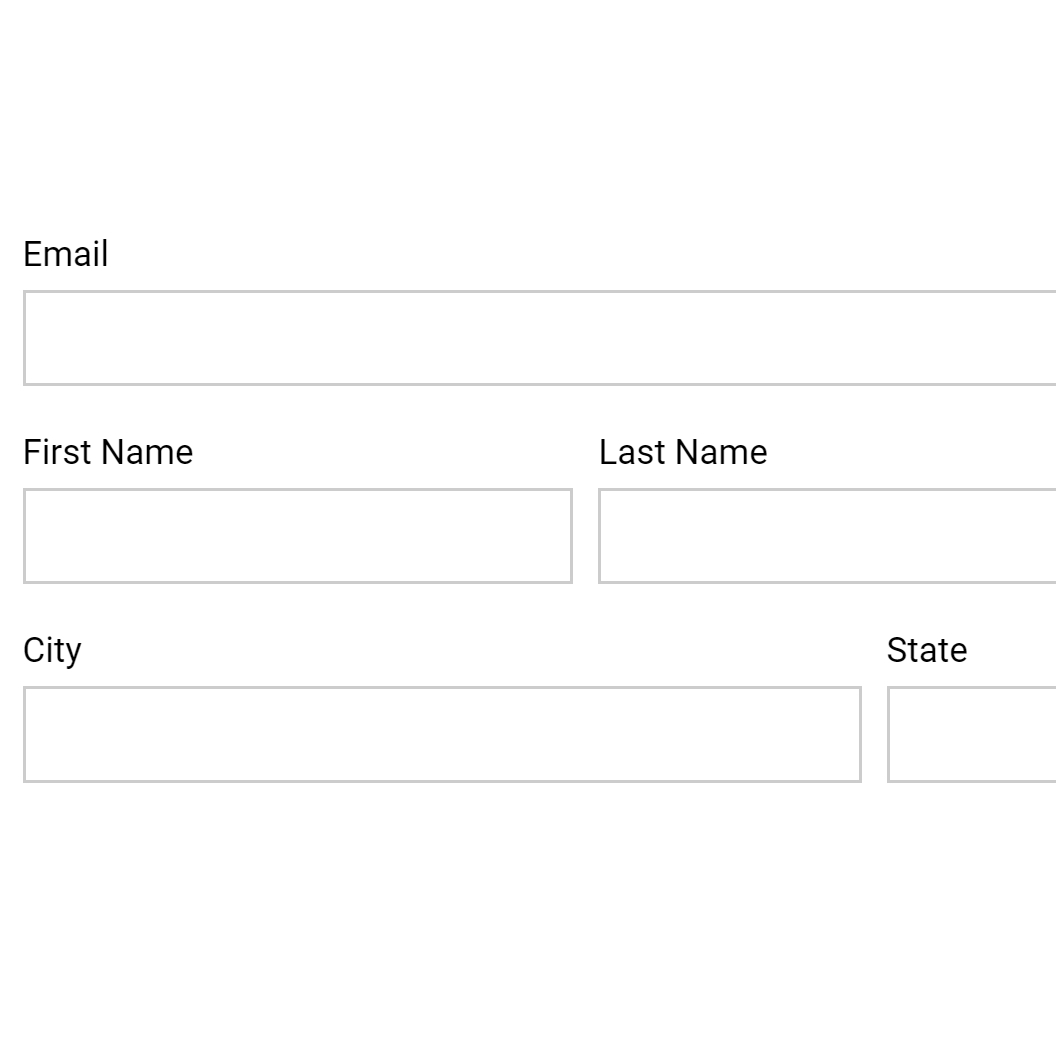
Task: Click the Email label text
Action: tap(66, 254)
